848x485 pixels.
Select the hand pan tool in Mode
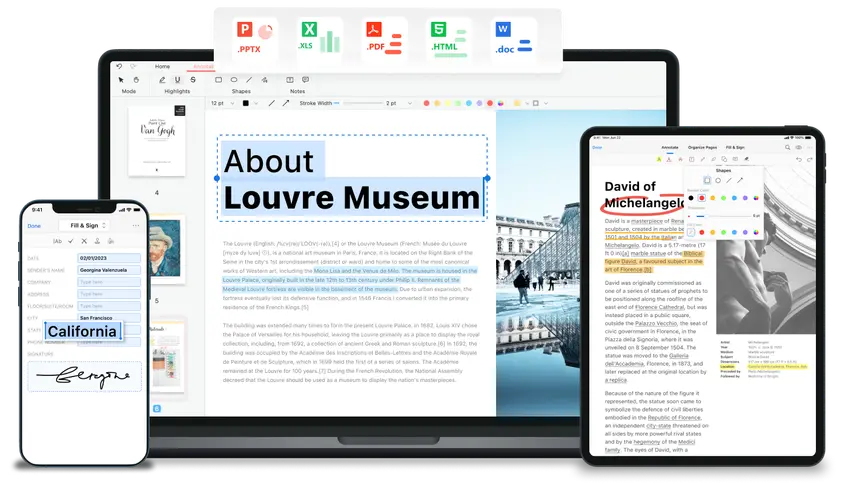136,79
